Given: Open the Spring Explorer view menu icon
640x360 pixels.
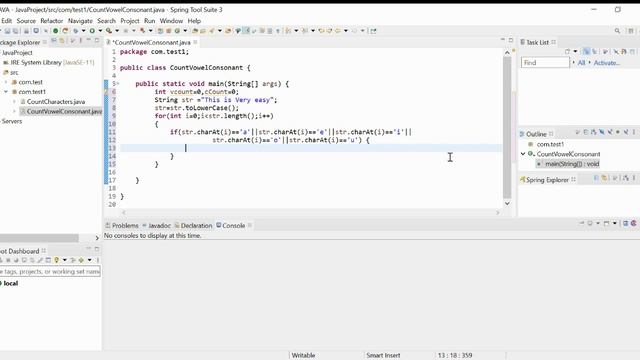Looking at the screenshot, I should coord(634,178).
